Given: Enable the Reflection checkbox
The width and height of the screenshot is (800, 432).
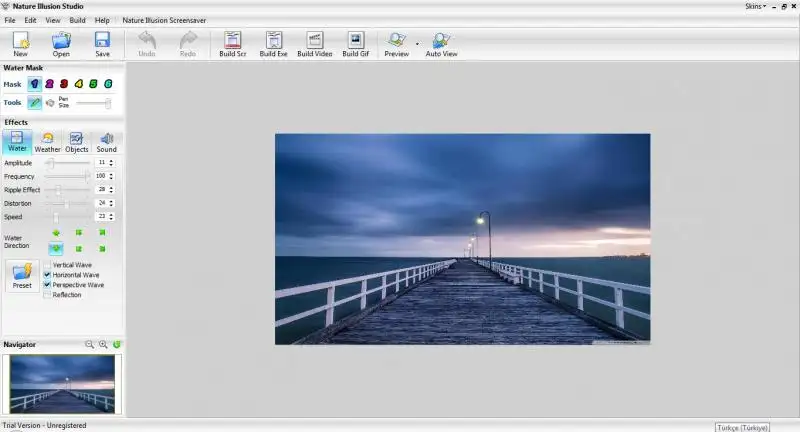Looking at the screenshot, I should click(x=47, y=295).
